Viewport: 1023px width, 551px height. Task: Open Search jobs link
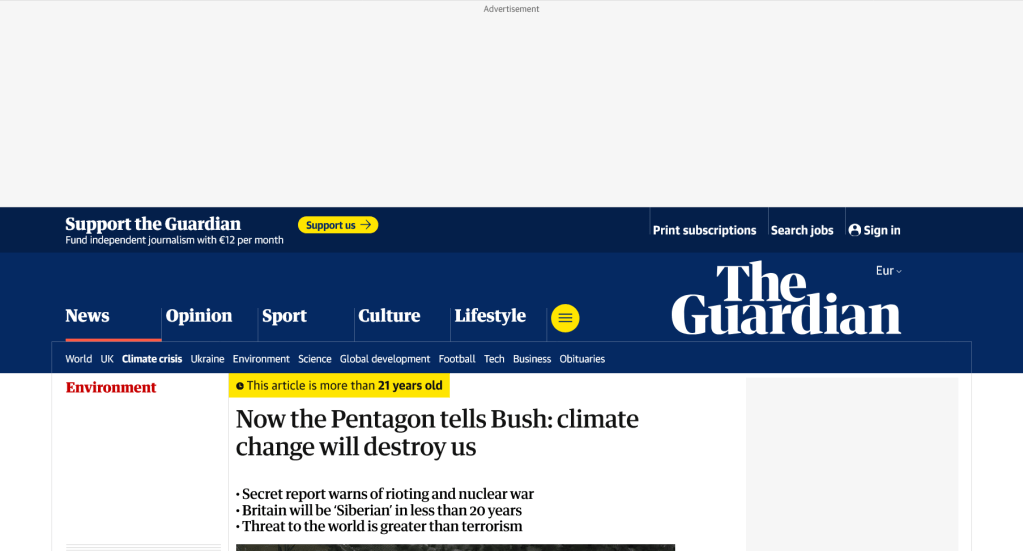click(802, 230)
